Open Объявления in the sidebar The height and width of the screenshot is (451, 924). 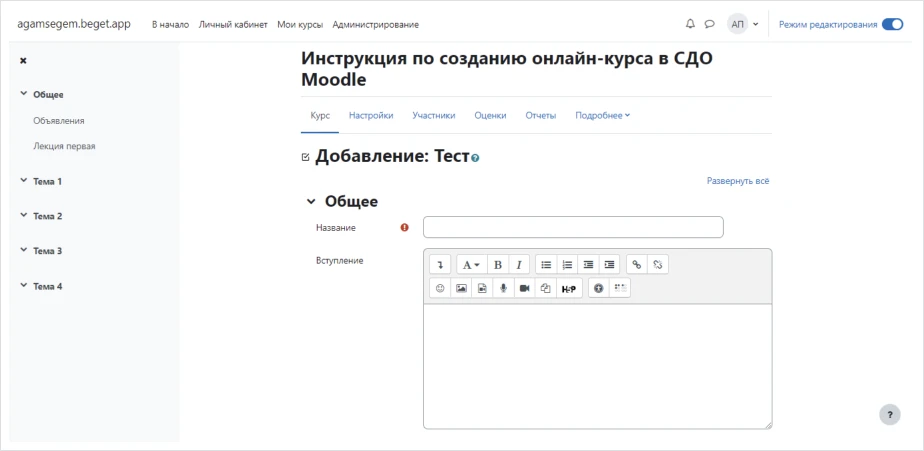(59, 120)
